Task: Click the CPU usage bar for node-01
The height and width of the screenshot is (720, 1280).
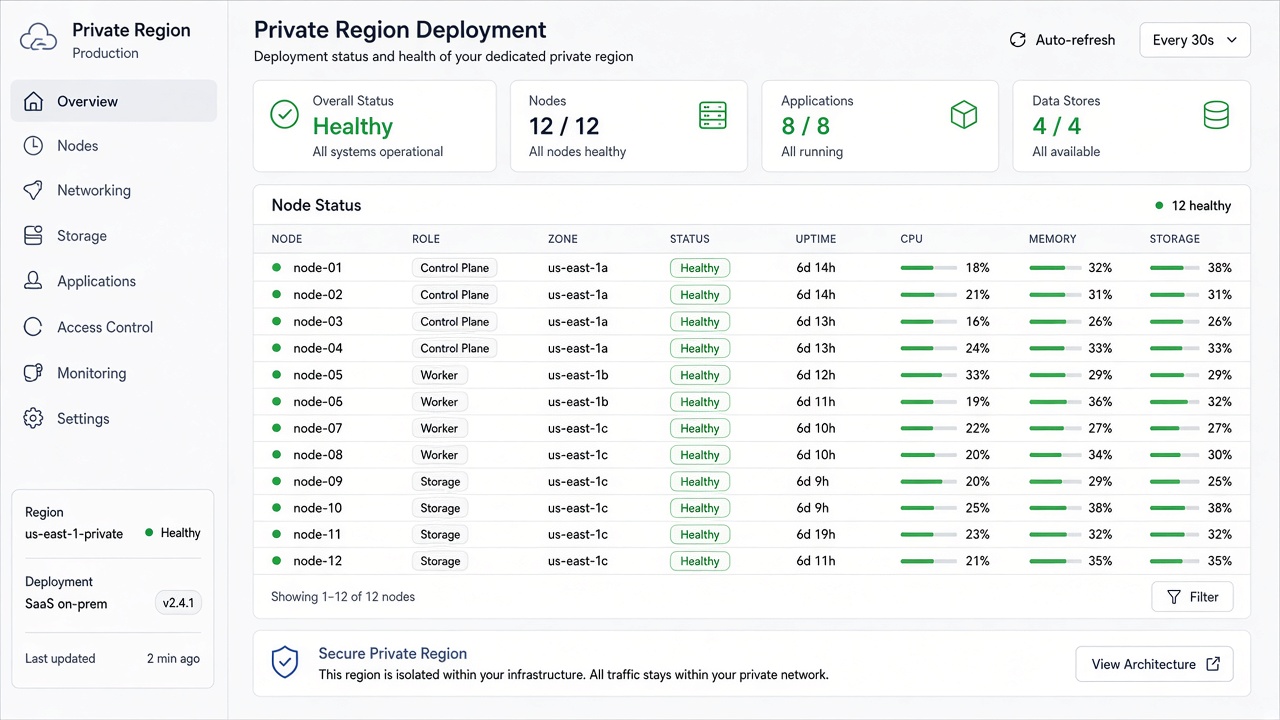Action: [x=927, y=268]
